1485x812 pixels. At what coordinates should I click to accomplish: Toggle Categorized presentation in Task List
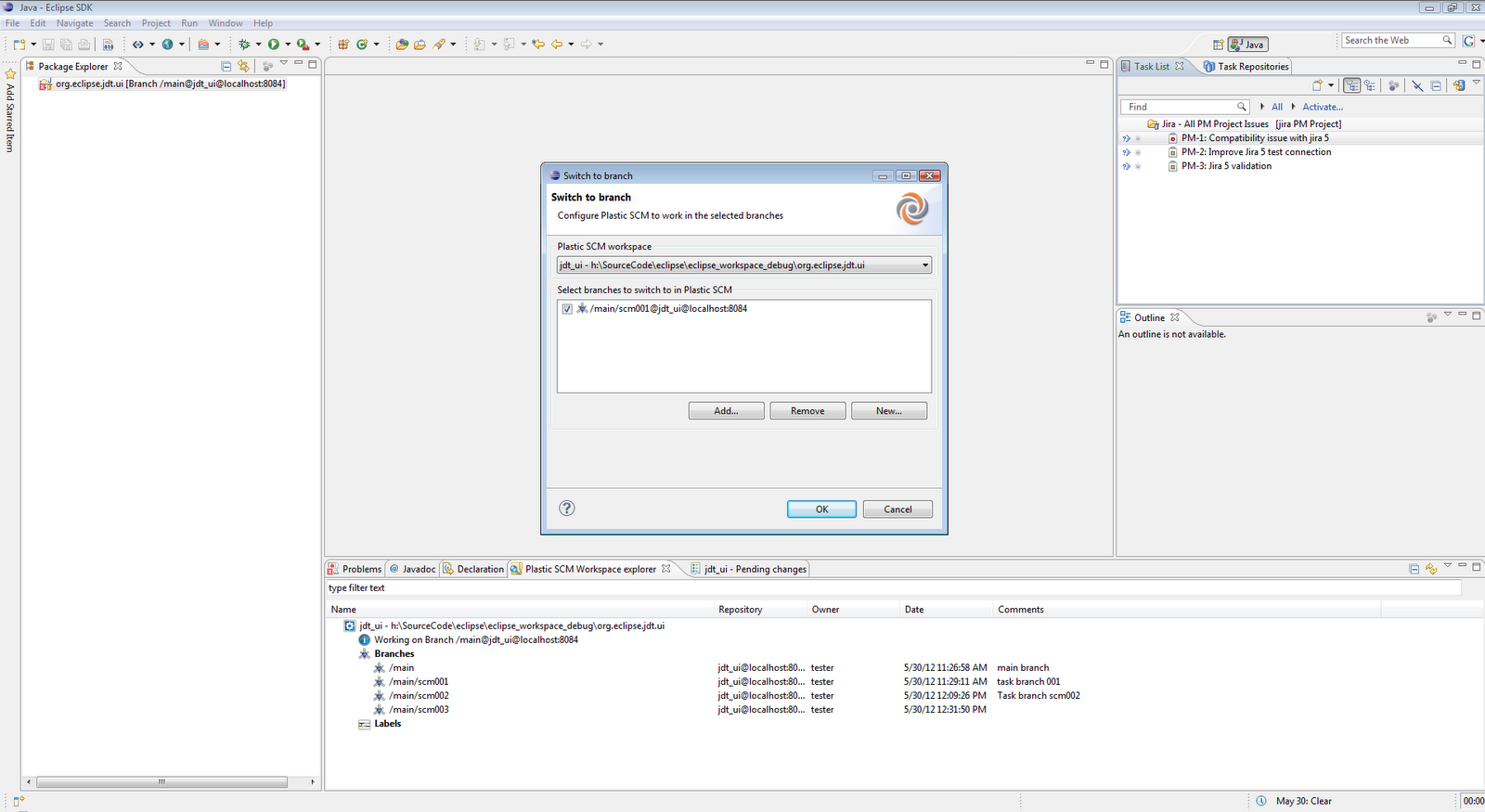point(1352,85)
